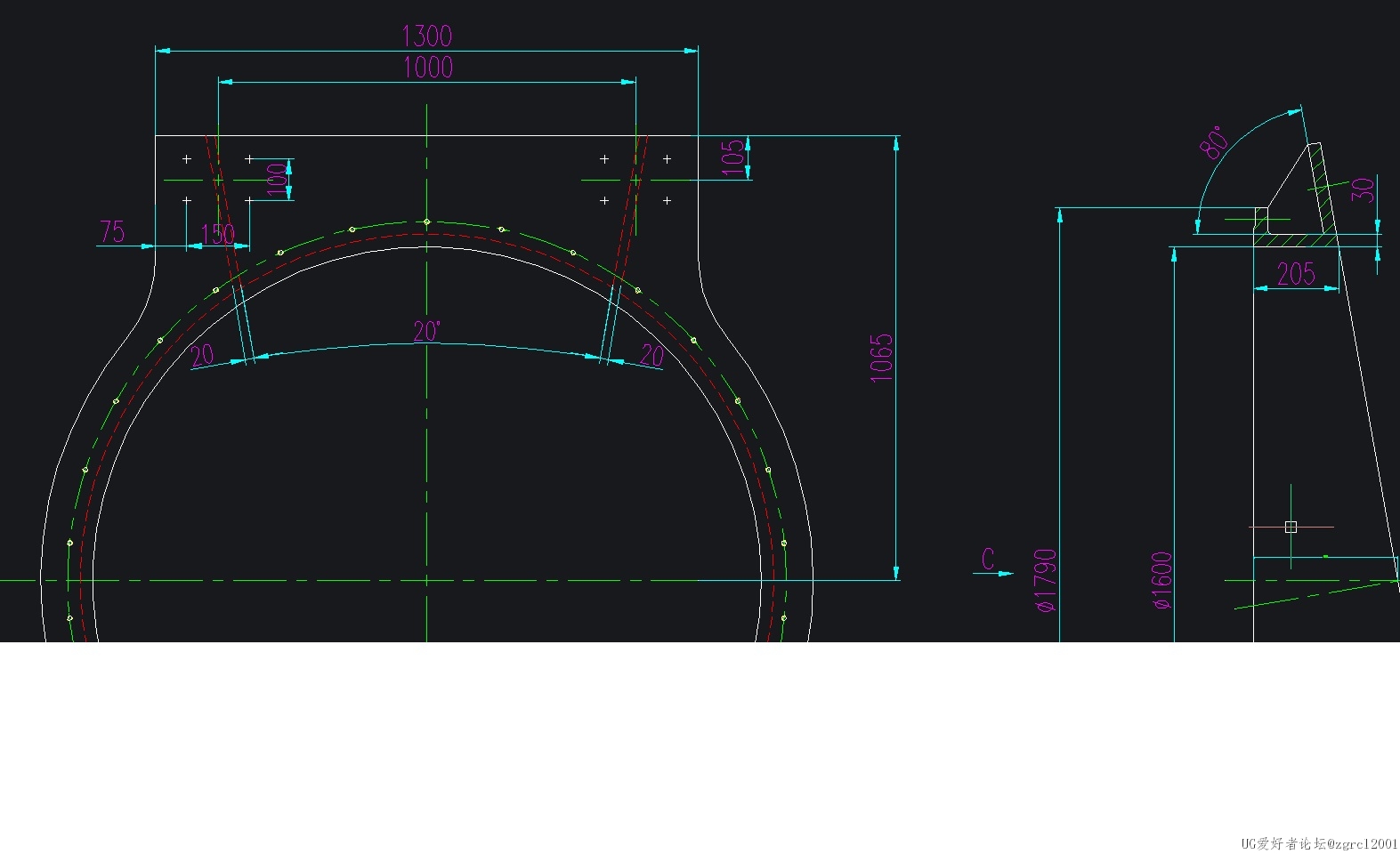
Task: Select the 20 dimension left of 20° arc
Action: (203, 355)
